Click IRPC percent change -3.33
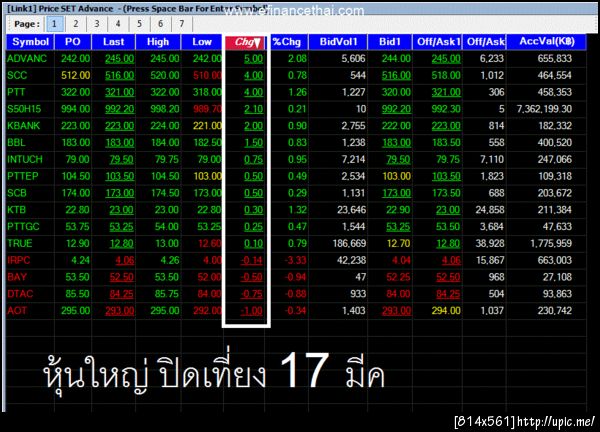This screenshot has width=600, height=432. [x=296, y=261]
